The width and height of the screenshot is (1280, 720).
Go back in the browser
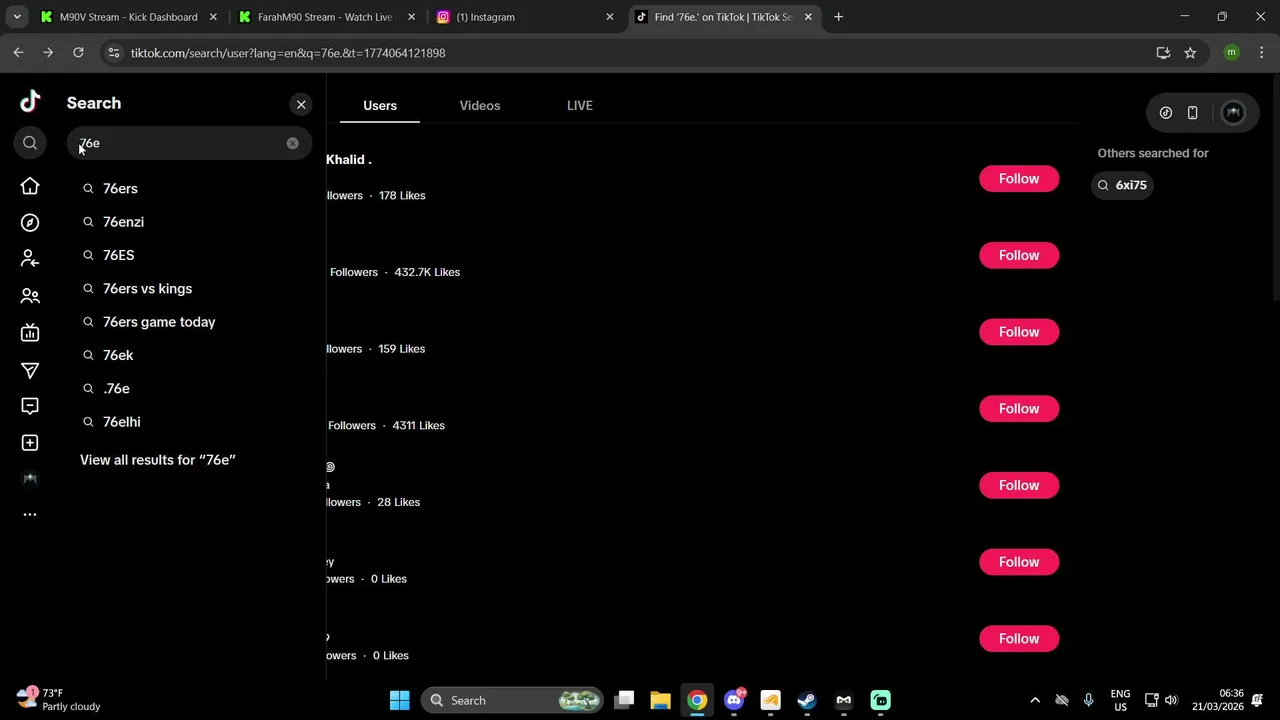click(18, 53)
